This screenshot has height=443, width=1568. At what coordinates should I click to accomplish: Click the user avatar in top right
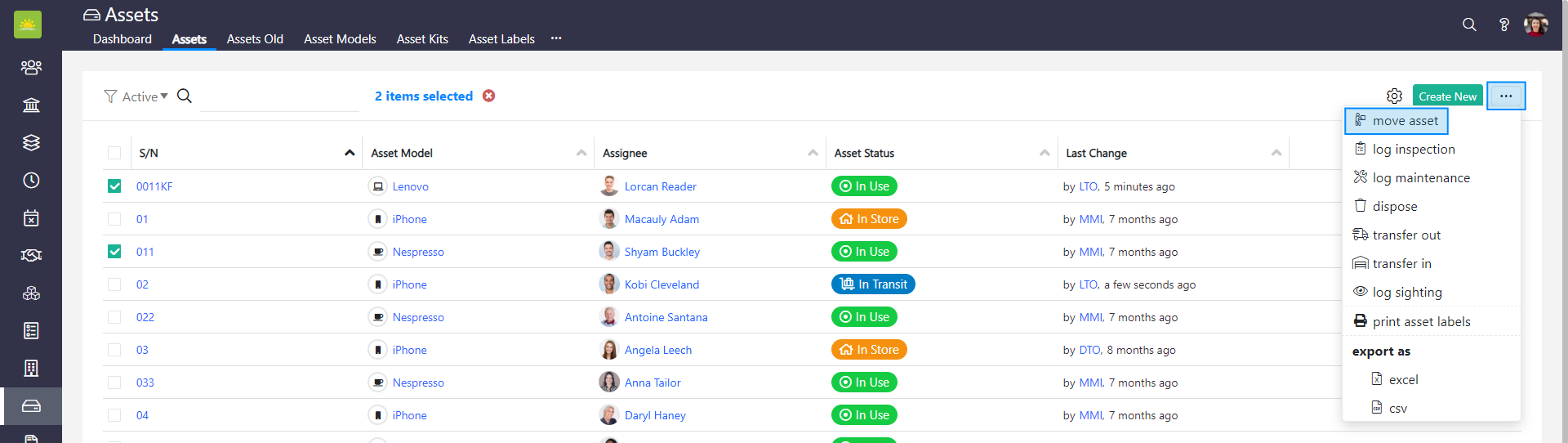1535,25
